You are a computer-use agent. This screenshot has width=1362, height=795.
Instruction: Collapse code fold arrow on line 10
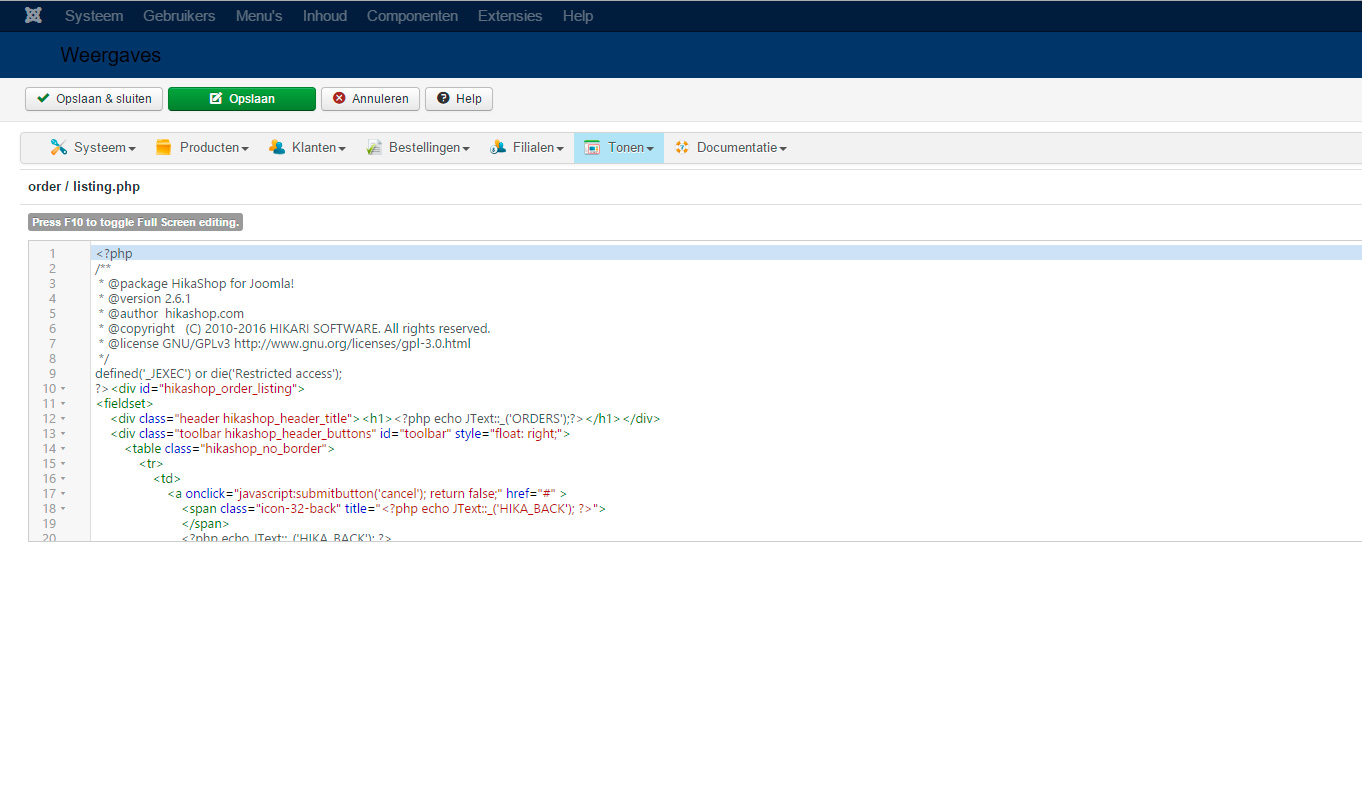pos(63,389)
